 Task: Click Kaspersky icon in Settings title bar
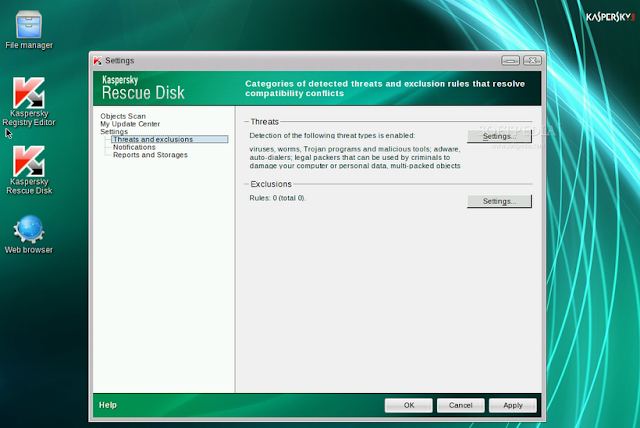point(97,61)
